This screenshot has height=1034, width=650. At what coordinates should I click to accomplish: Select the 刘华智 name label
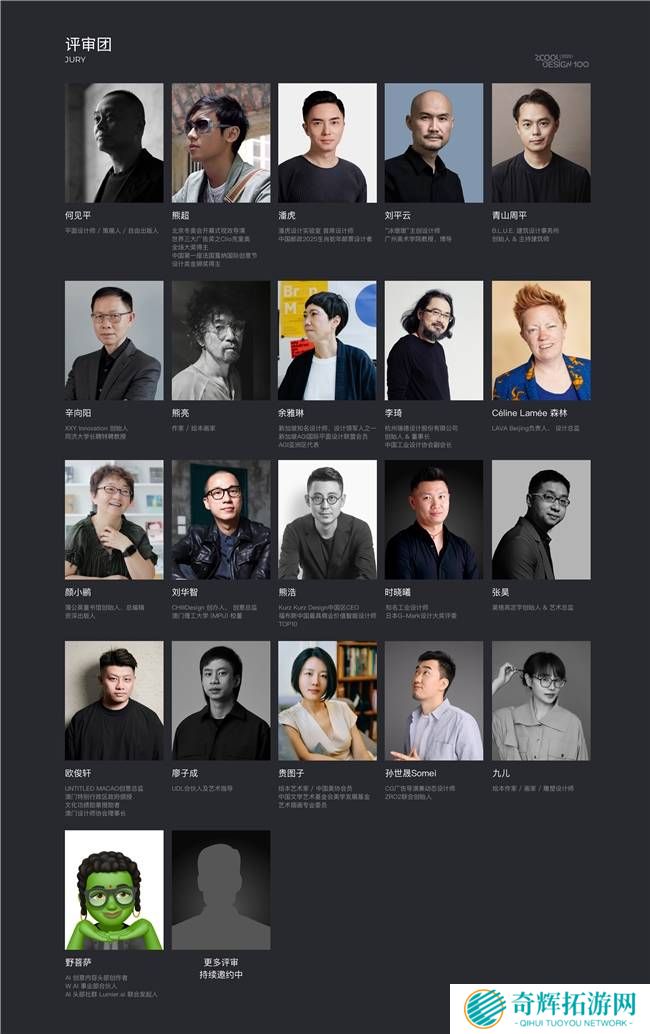(x=185, y=593)
